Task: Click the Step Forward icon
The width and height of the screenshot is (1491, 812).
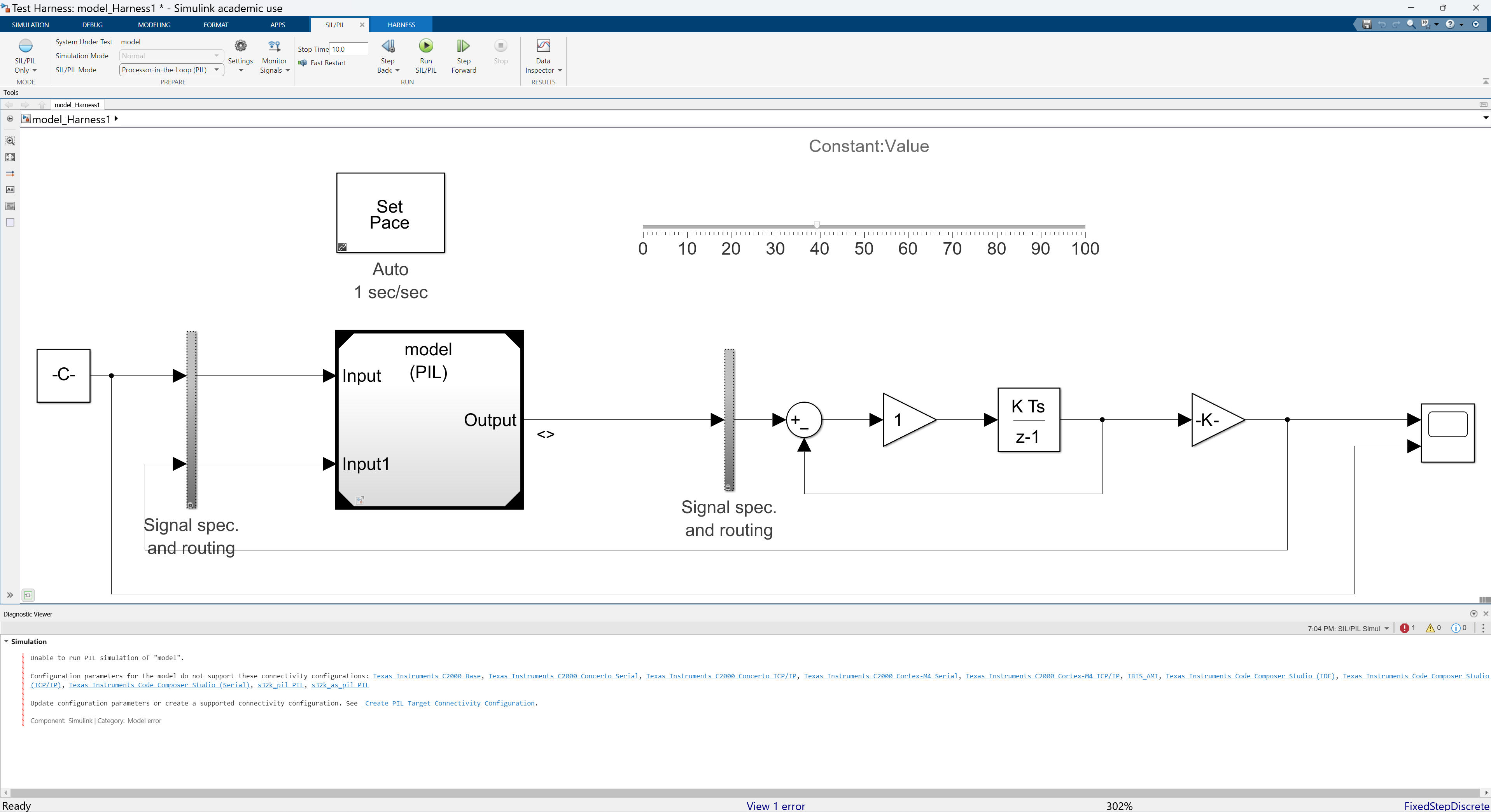Action: click(x=463, y=46)
